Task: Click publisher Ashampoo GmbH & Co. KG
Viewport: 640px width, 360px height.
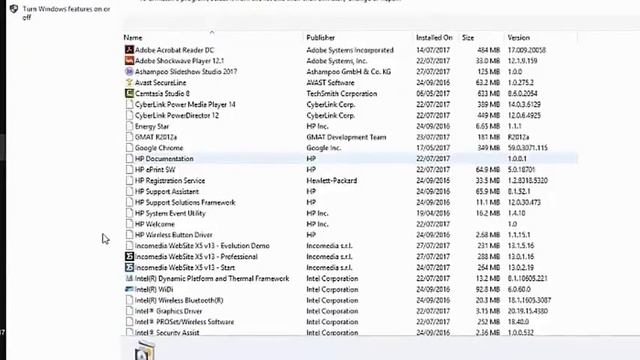Action: coord(349,72)
